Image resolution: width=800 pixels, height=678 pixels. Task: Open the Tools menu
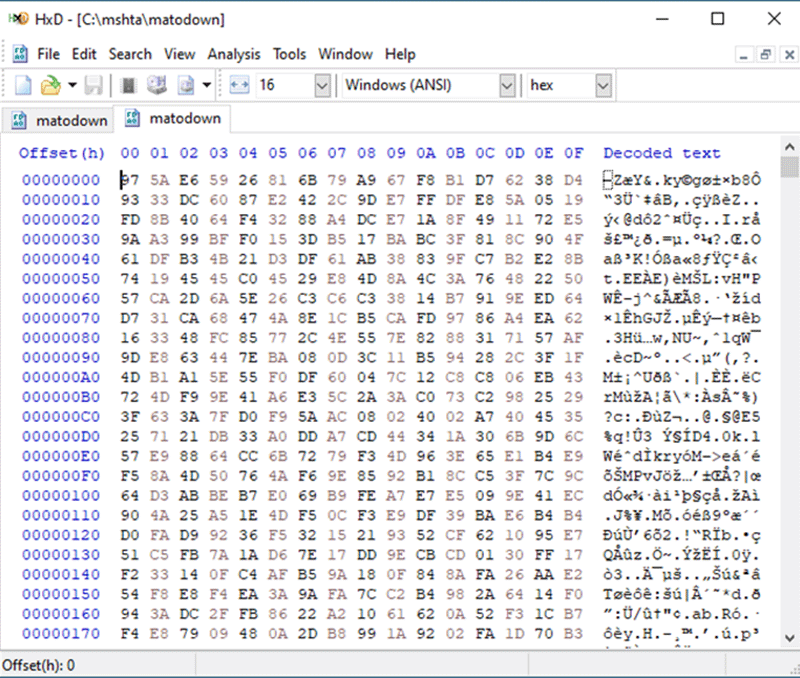click(x=289, y=54)
